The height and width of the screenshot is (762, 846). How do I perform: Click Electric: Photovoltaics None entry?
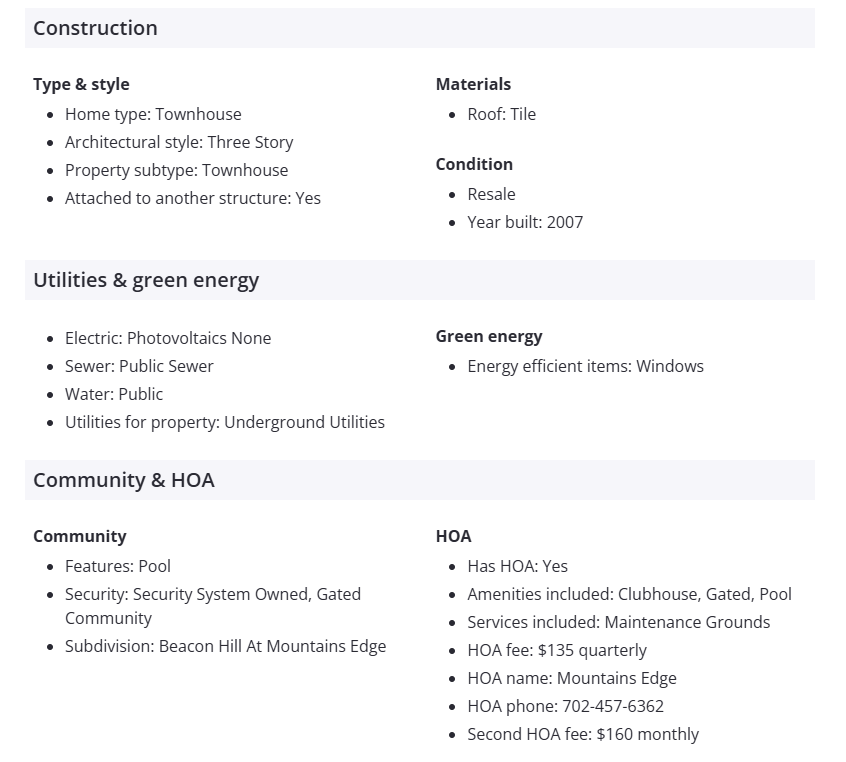[x=168, y=338]
